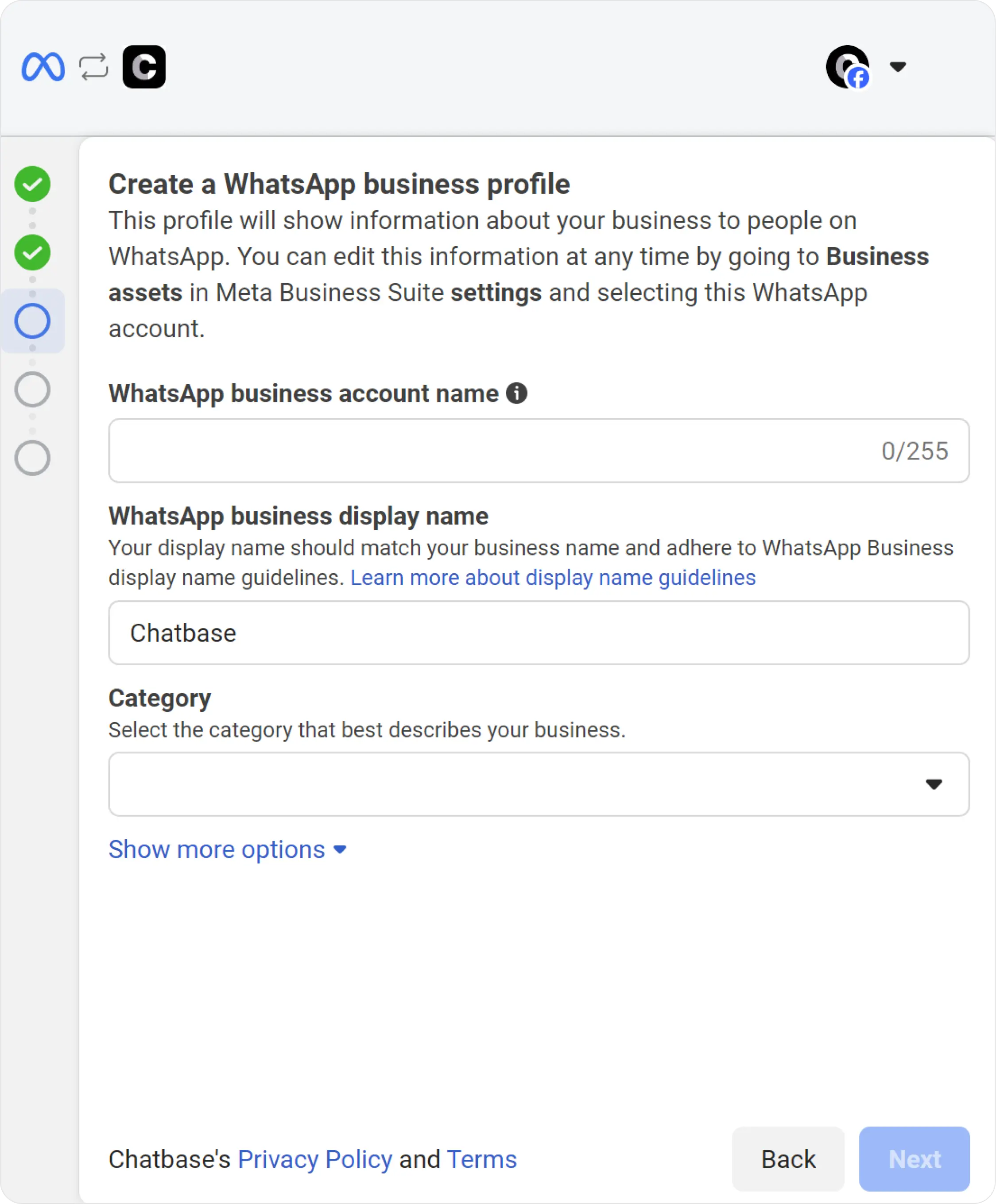The width and height of the screenshot is (996, 1204).
Task: Click the fourth step circle in sidebar
Action: click(x=32, y=389)
